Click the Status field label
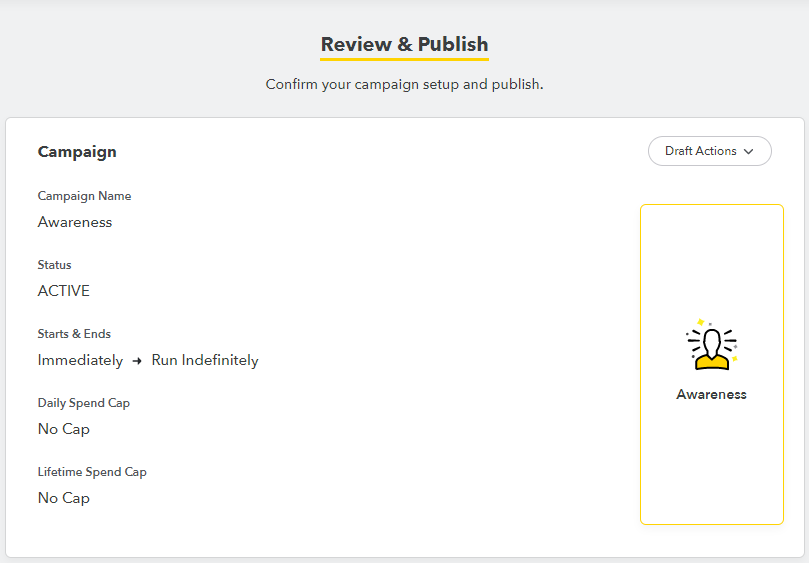The image size is (809, 563). (54, 265)
